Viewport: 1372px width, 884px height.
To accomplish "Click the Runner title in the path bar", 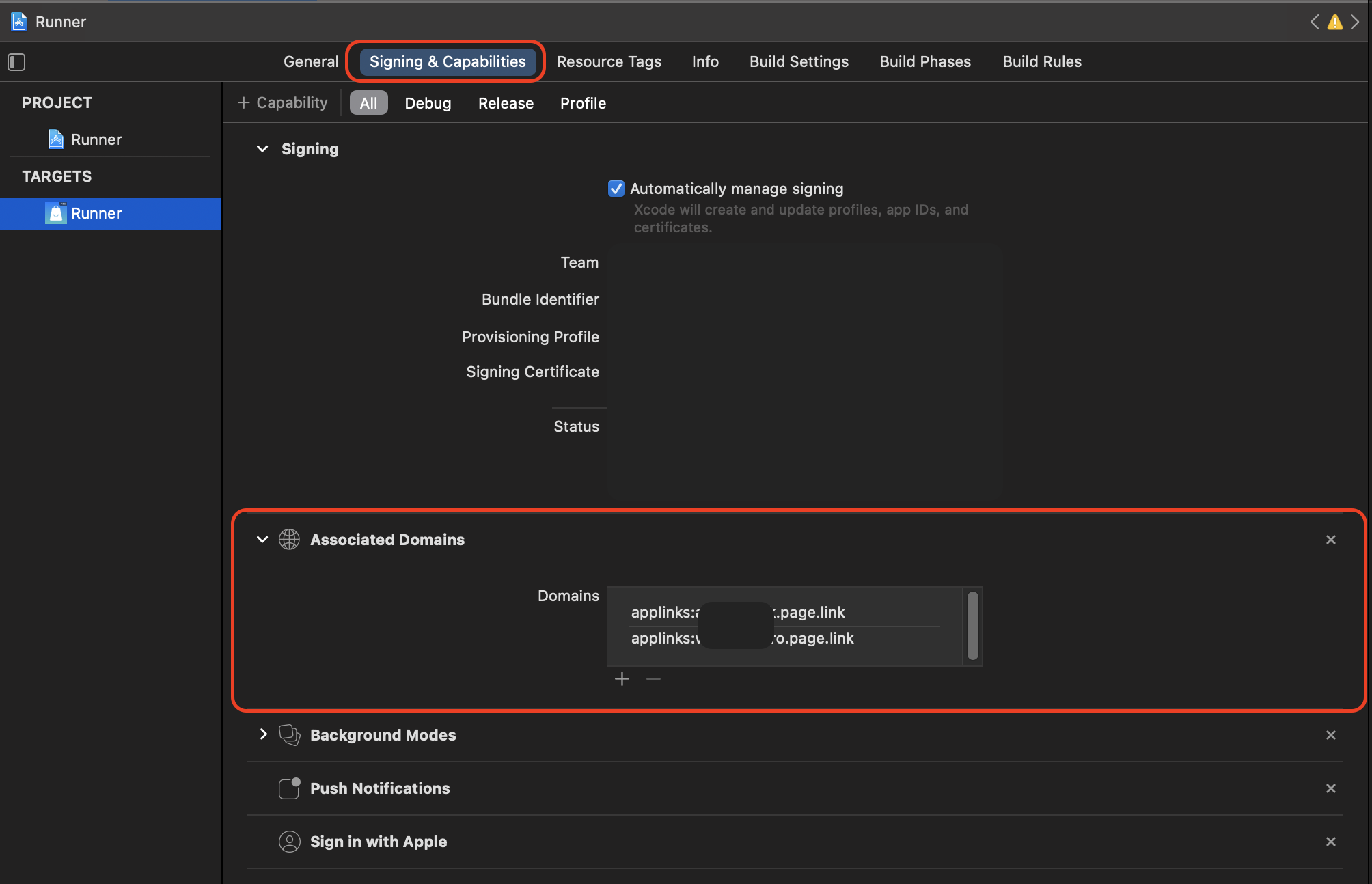I will (61, 22).
